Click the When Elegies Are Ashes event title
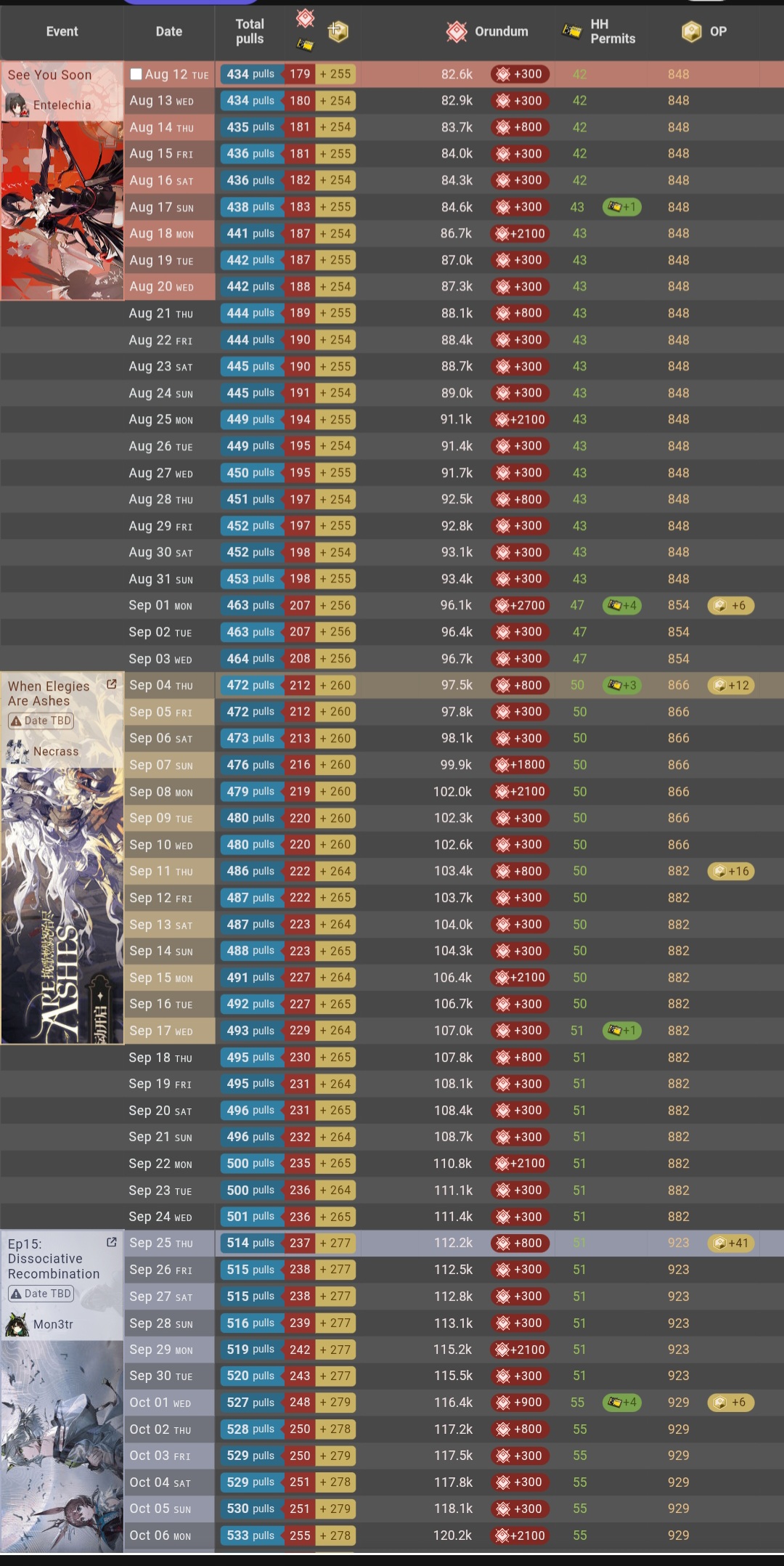This screenshot has height=1566, width=784. pos(49,693)
